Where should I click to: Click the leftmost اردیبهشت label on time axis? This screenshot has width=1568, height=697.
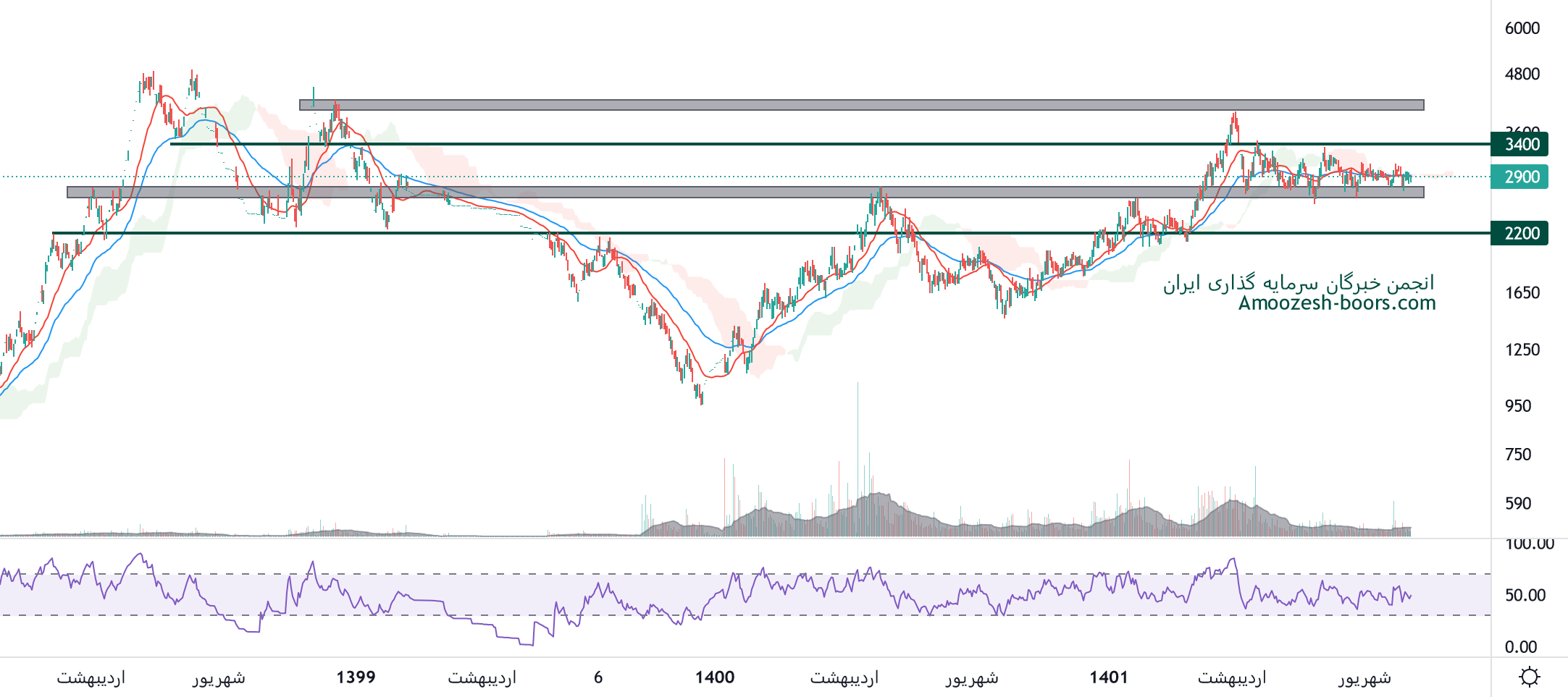click(91, 677)
